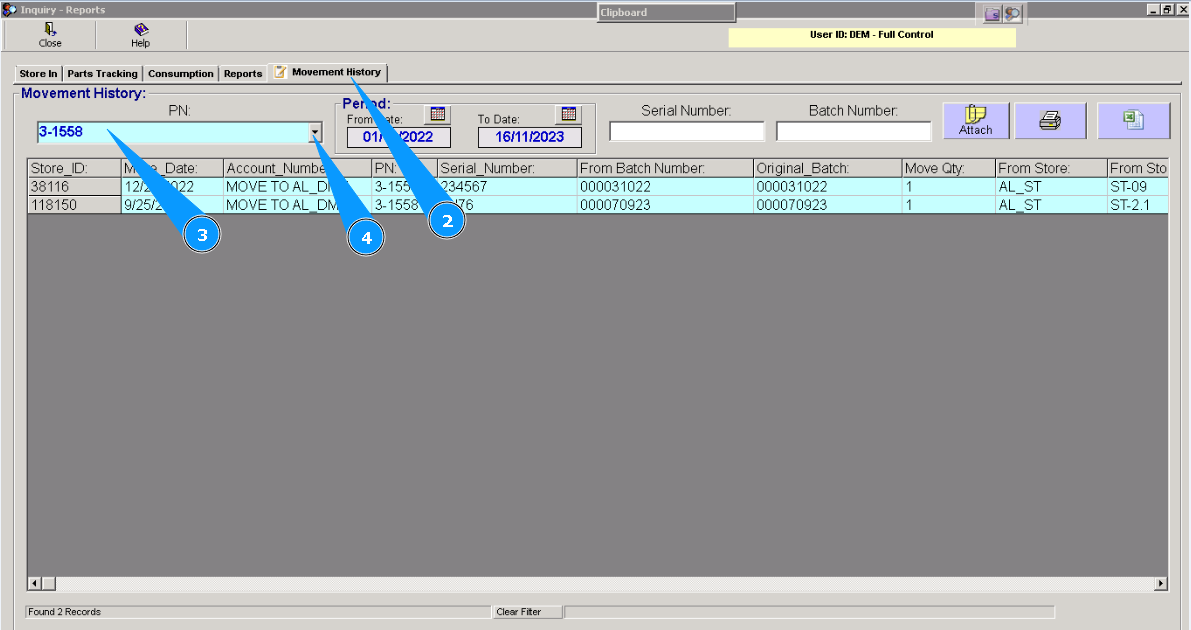This screenshot has width=1191, height=630.
Task: Click the Clipboard field in title bar
Action: click(x=666, y=13)
